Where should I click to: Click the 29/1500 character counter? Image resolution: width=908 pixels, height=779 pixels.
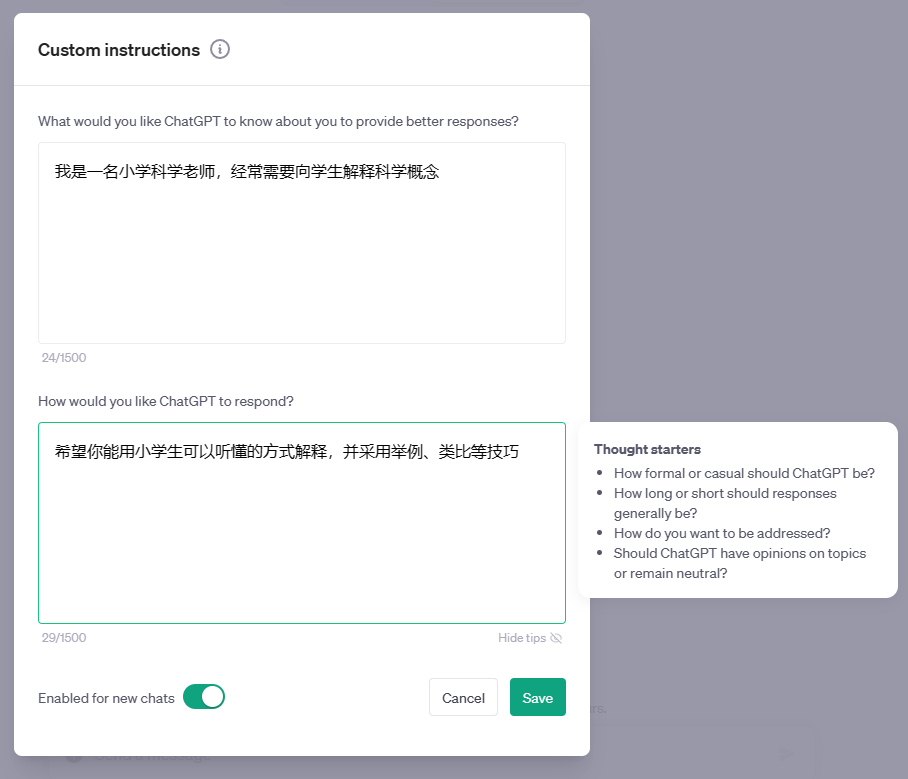(63, 638)
